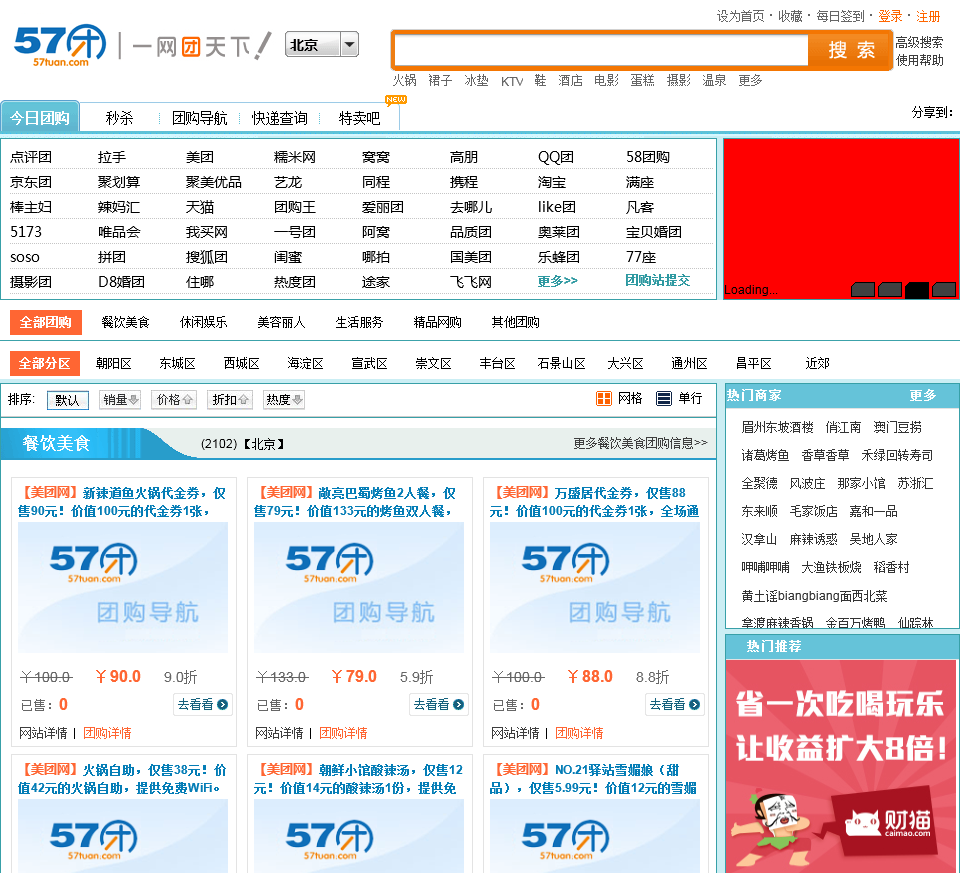
Task: Open deal title 火锅自助，仅售38元
Action: point(122,779)
